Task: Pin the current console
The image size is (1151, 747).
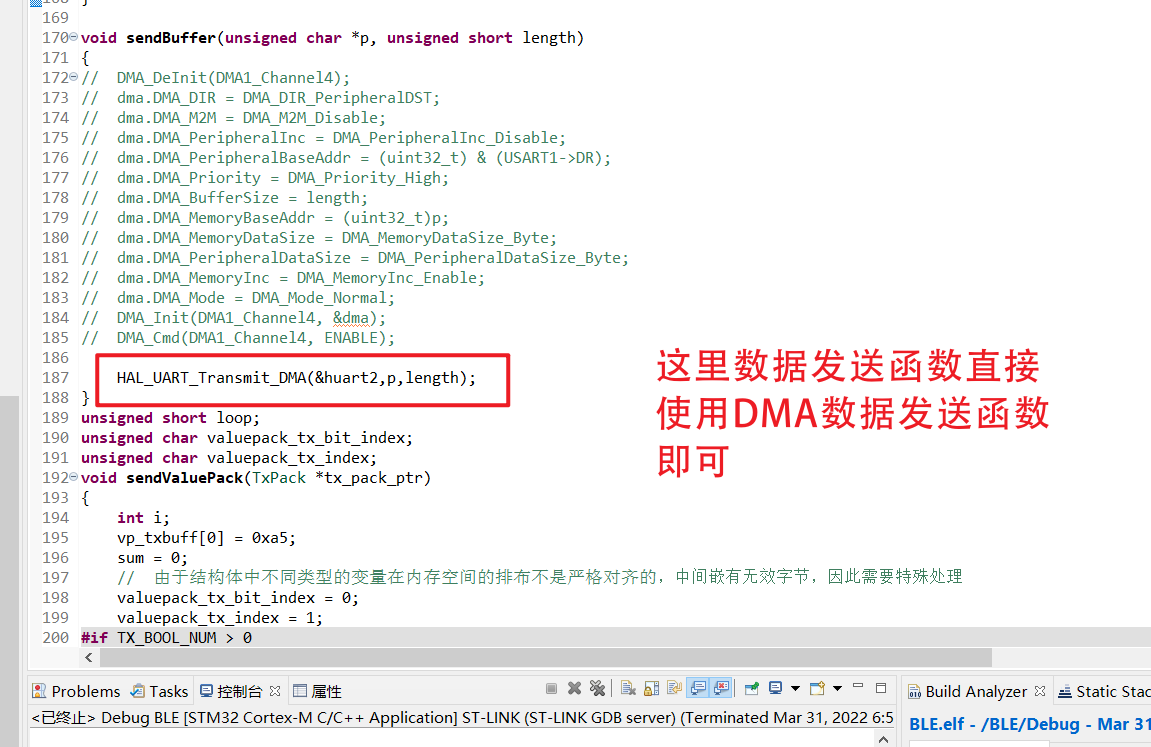Action: tap(751, 688)
